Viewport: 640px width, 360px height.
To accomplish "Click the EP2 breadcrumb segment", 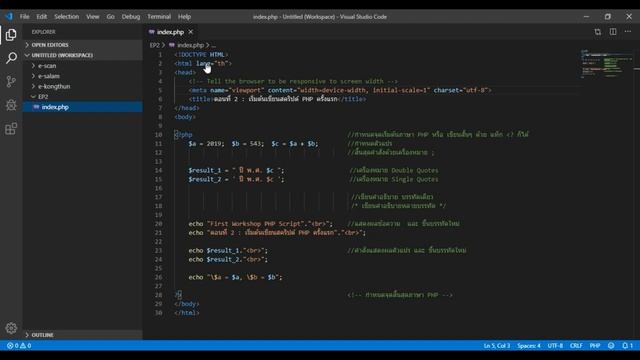I will coord(154,45).
